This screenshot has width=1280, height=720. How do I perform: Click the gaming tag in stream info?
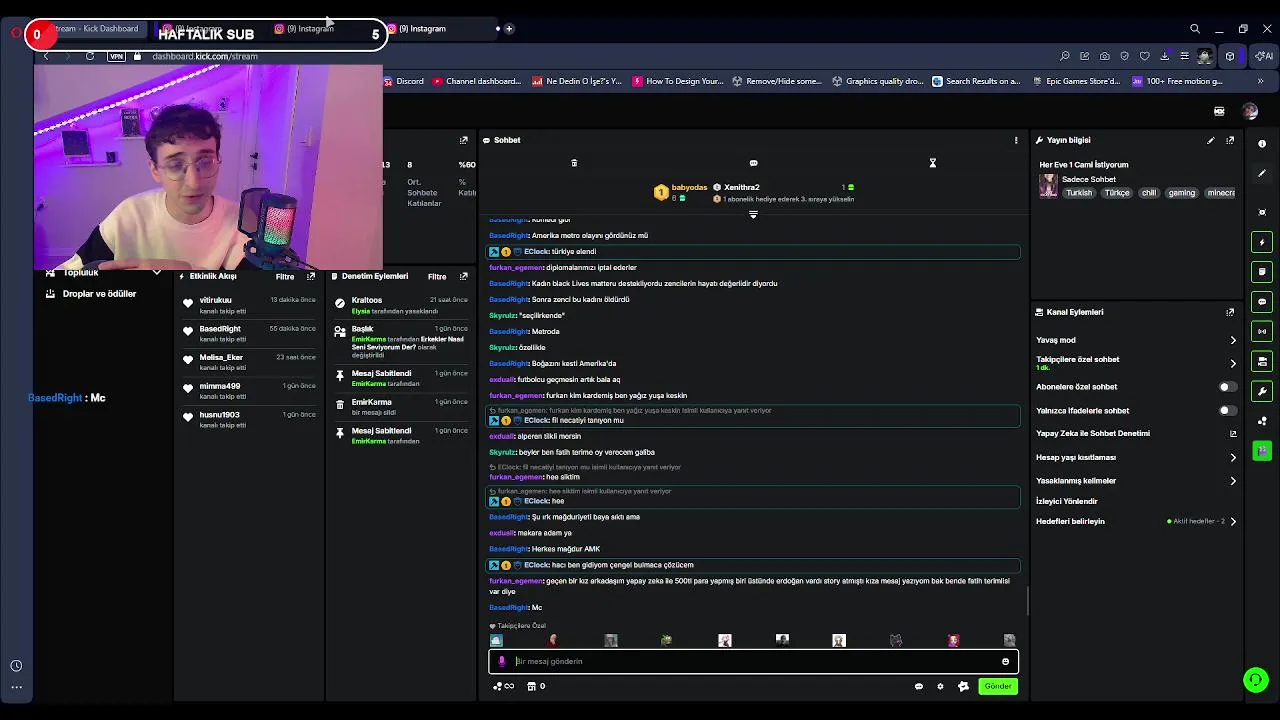pos(1182,193)
